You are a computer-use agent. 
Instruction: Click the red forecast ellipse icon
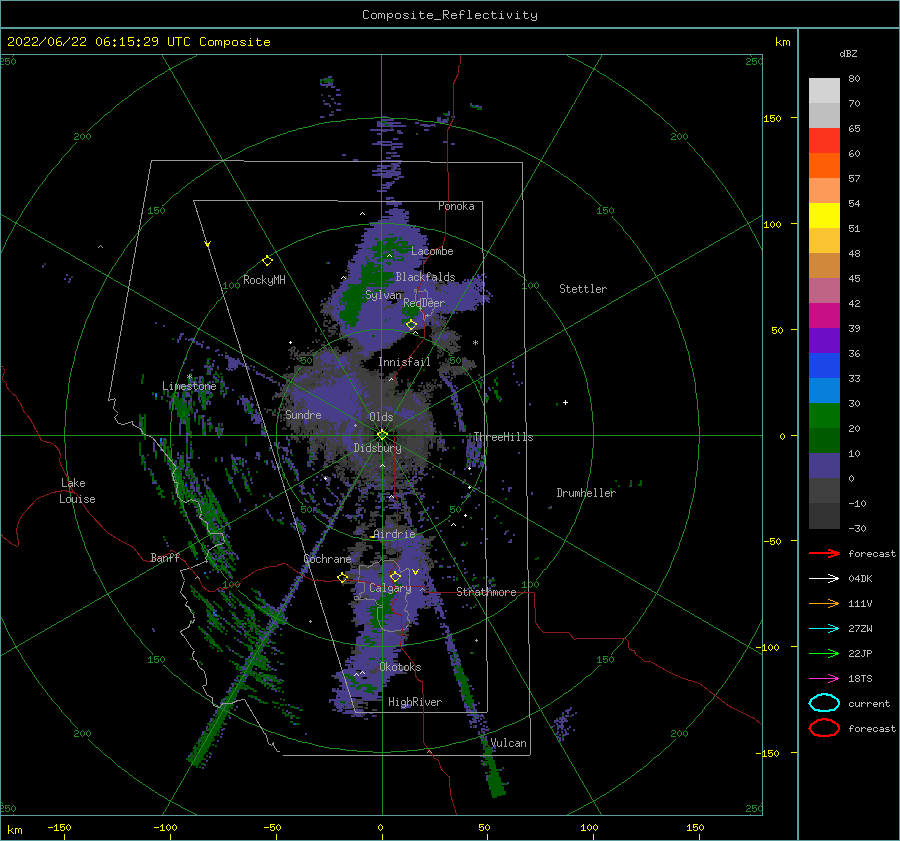(x=824, y=728)
